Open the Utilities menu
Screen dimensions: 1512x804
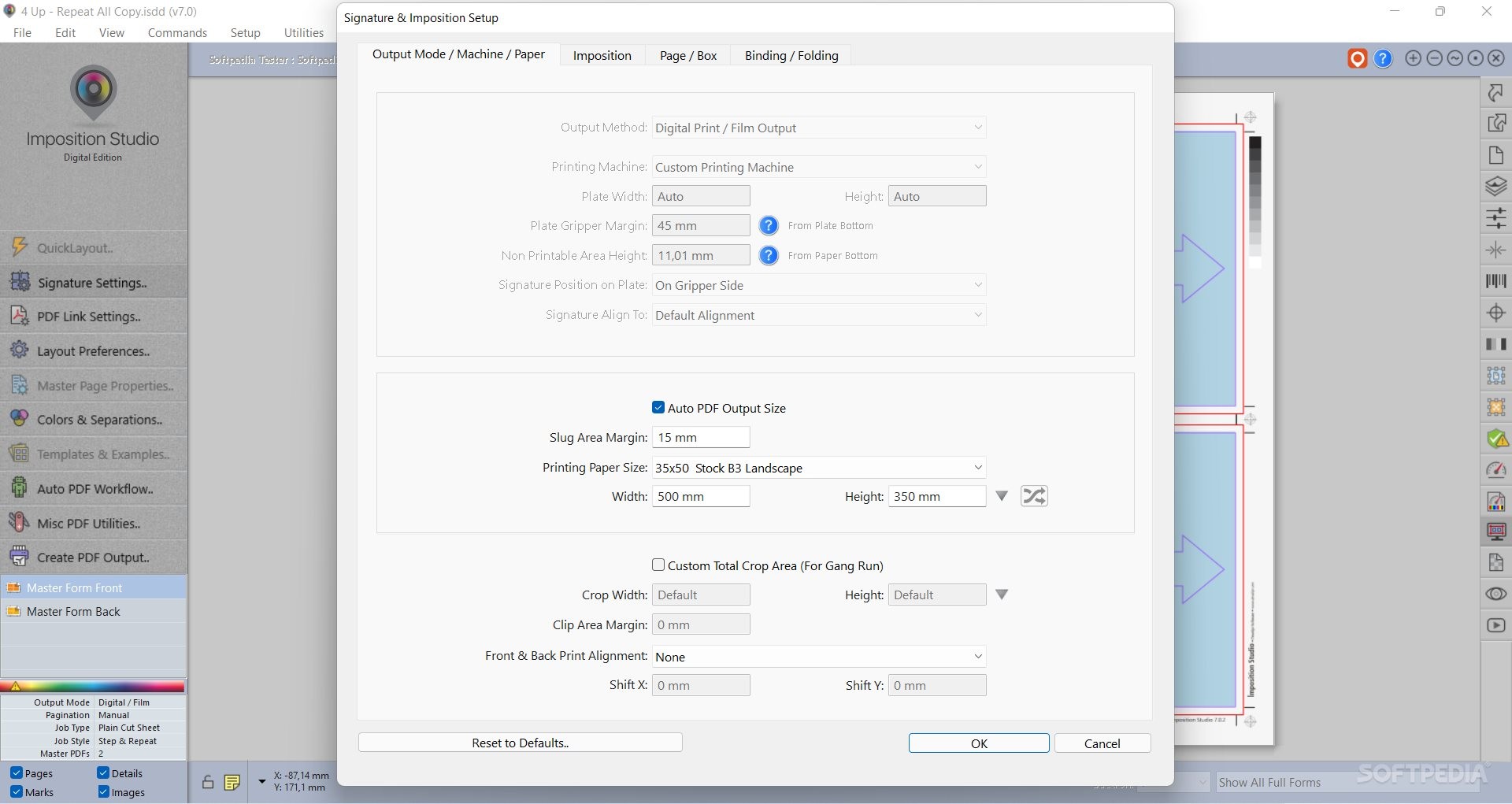(304, 32)
